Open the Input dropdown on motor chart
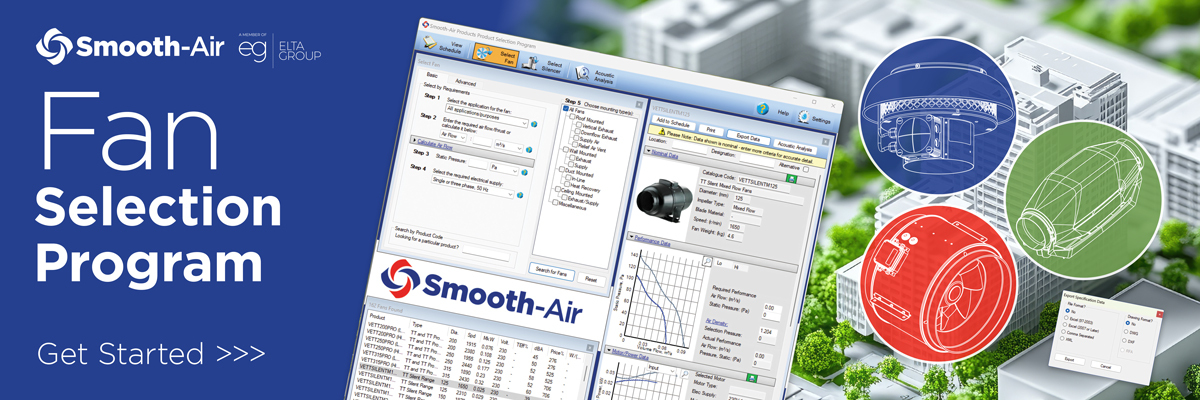The image size is (1200, 400). pyautogui.click(x=660, y=368)
